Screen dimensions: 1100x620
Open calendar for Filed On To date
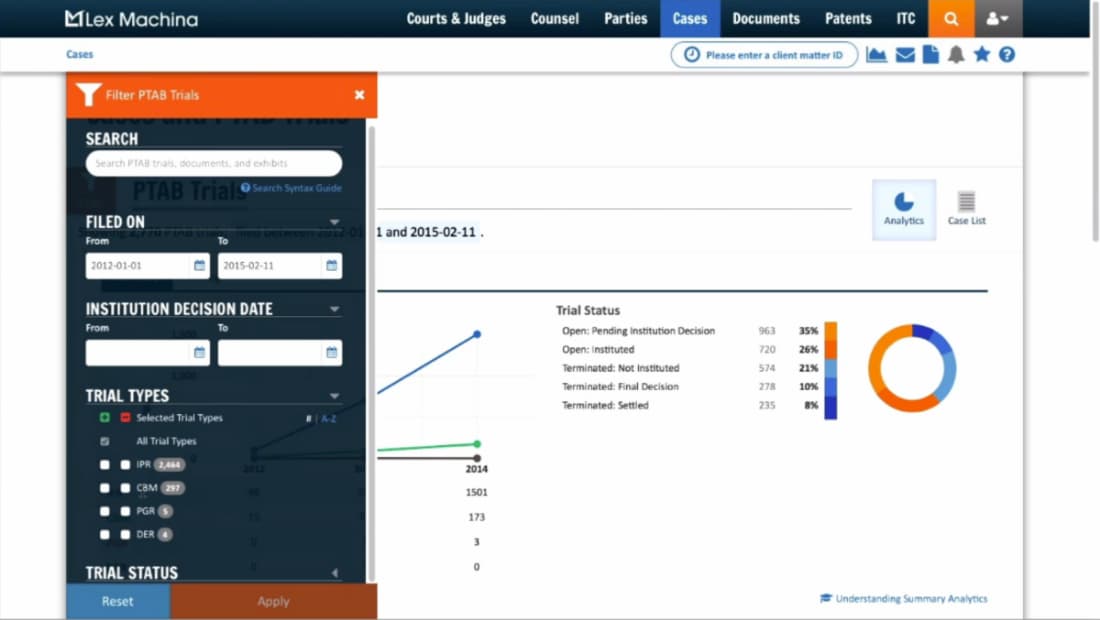click(x=331, y=266)
